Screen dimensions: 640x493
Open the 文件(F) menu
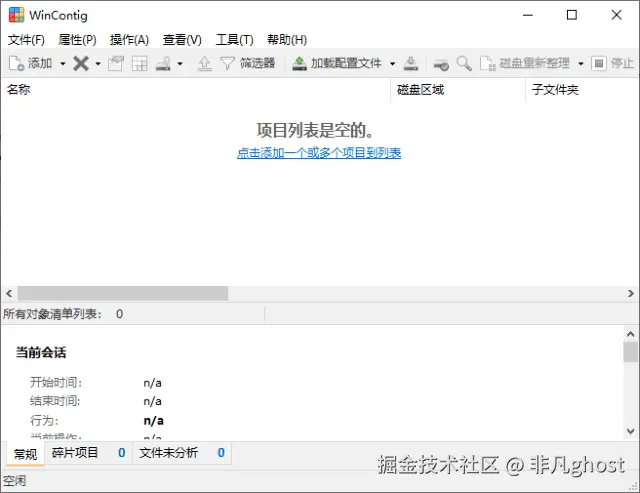pos(26,40)
